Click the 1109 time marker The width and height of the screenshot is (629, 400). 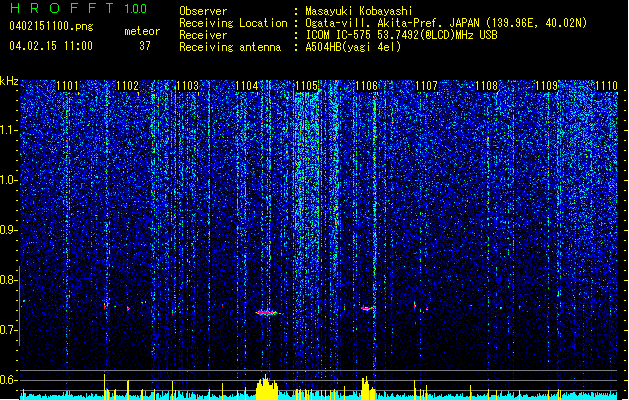(547, 86)
